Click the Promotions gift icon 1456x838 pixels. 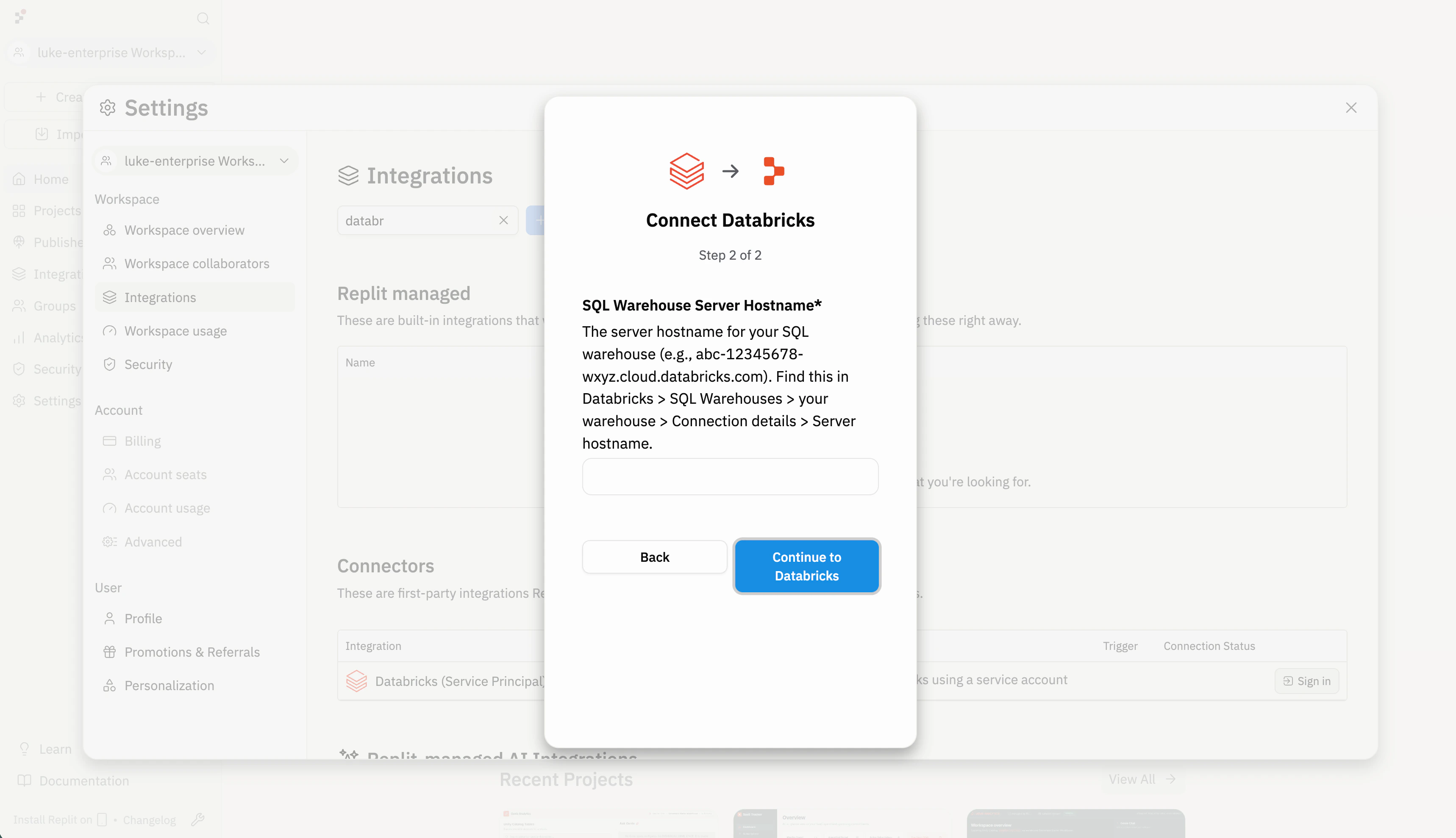[109, 652]
